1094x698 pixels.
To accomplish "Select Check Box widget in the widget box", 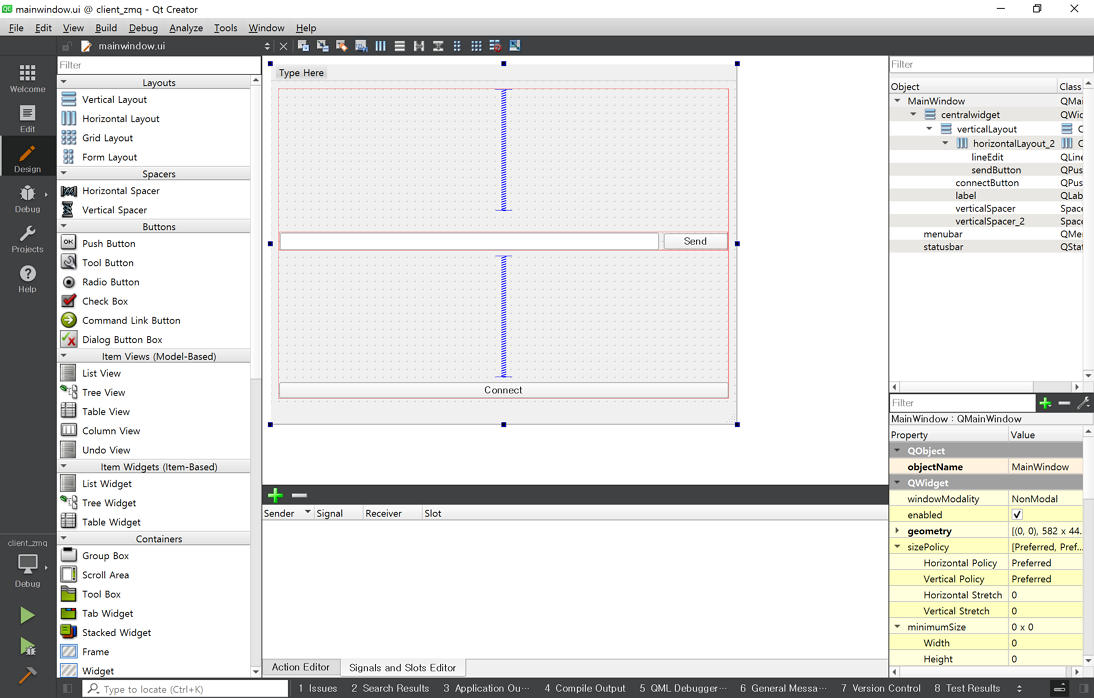I will pos(104,301).
